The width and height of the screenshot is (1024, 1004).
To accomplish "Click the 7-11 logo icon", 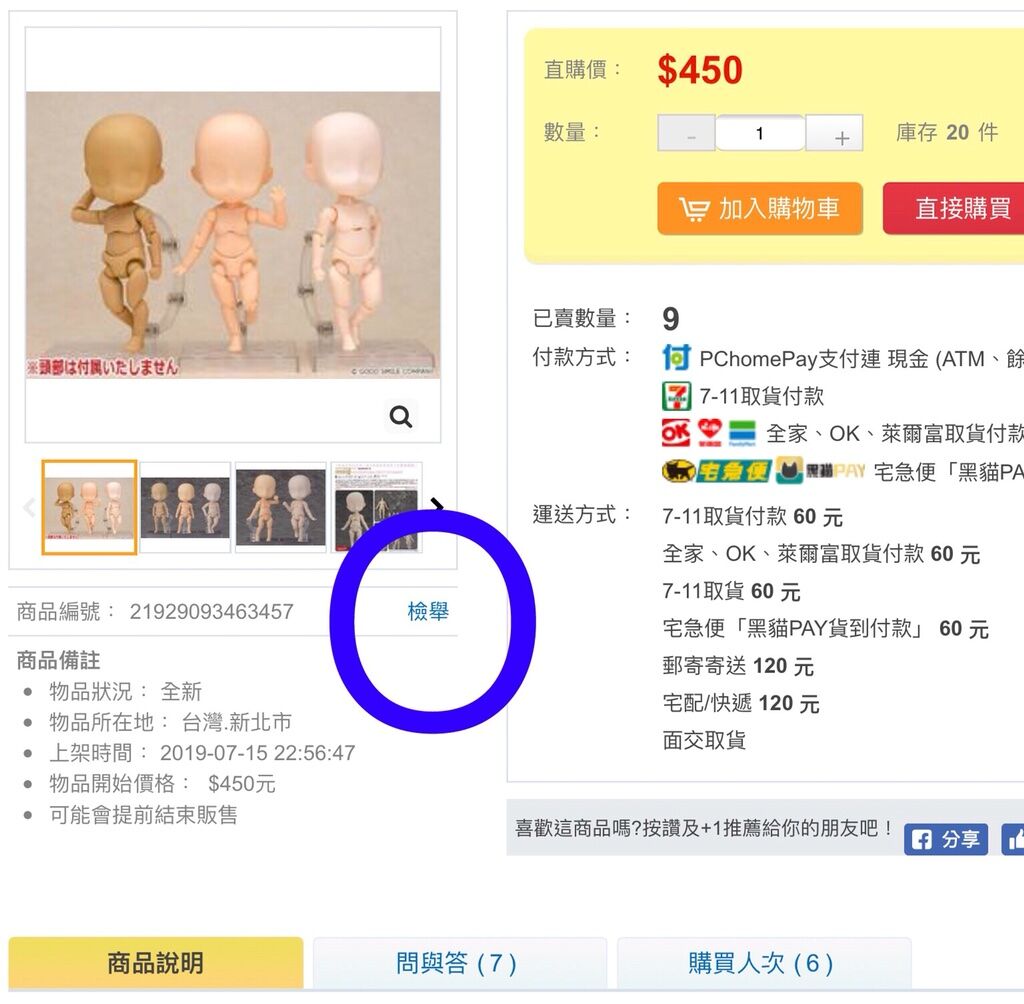I will (x=677, y=396).
